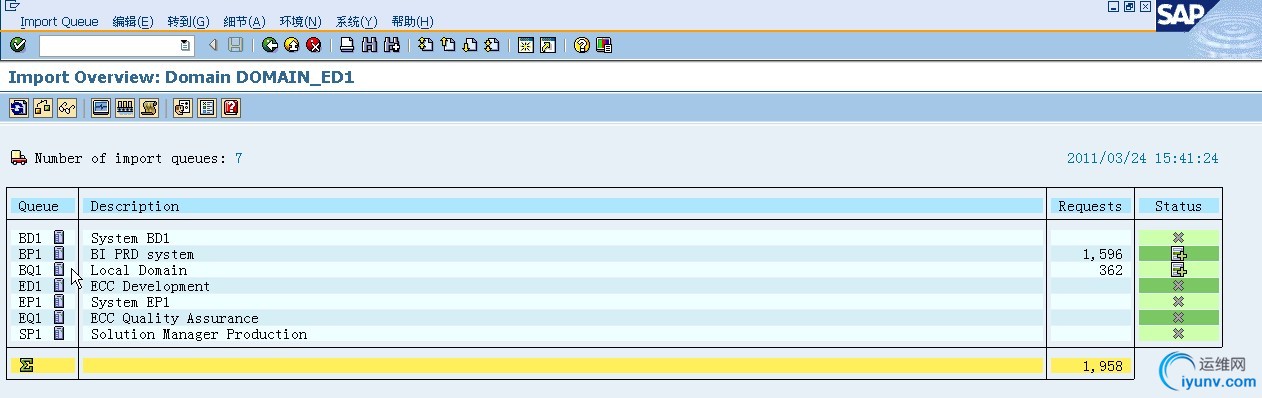
Task: Click the system and dice toolbar icon
Action: click(183, 107)
